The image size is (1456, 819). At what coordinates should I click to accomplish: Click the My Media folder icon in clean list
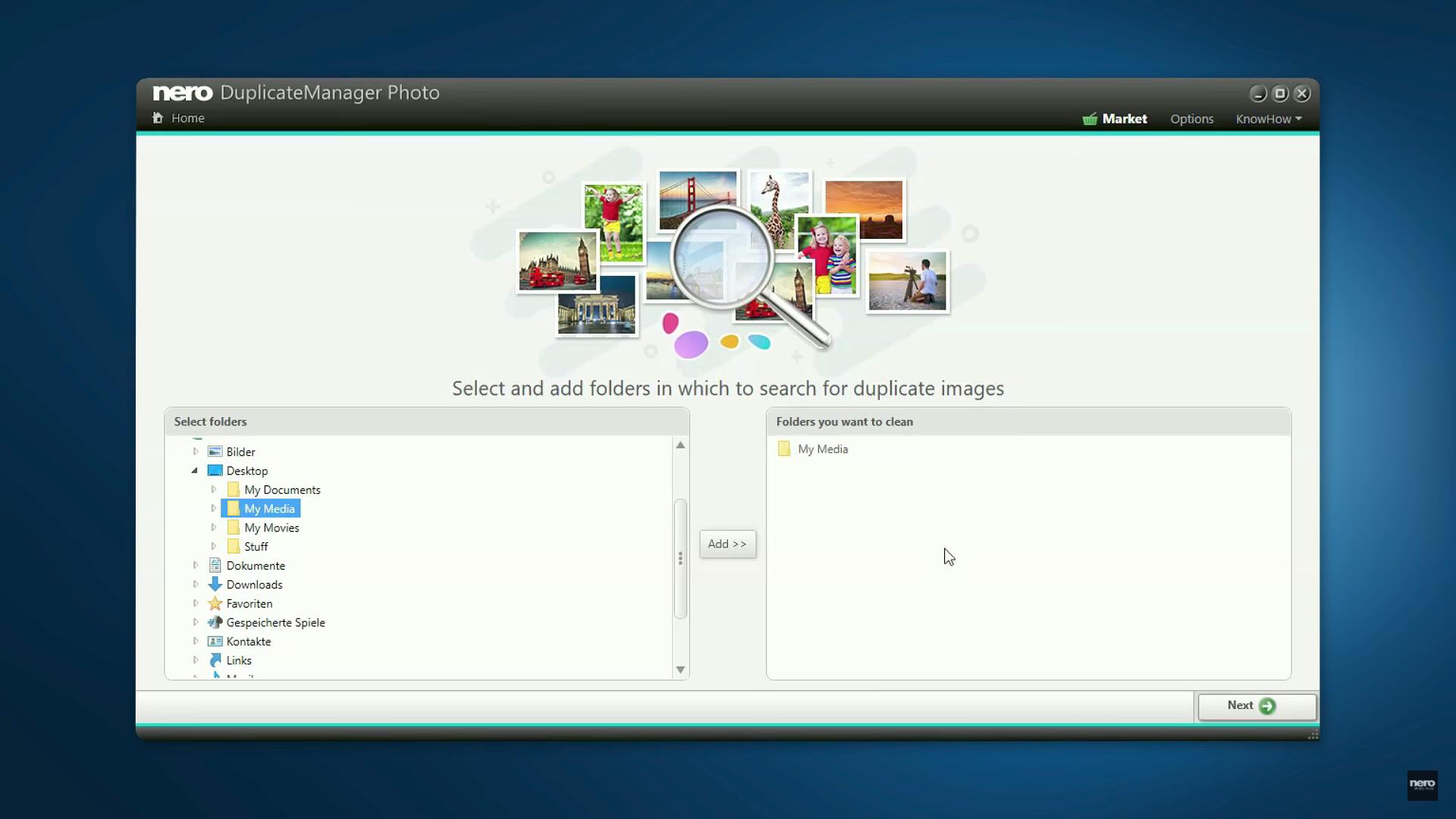[x=784, y=449]
